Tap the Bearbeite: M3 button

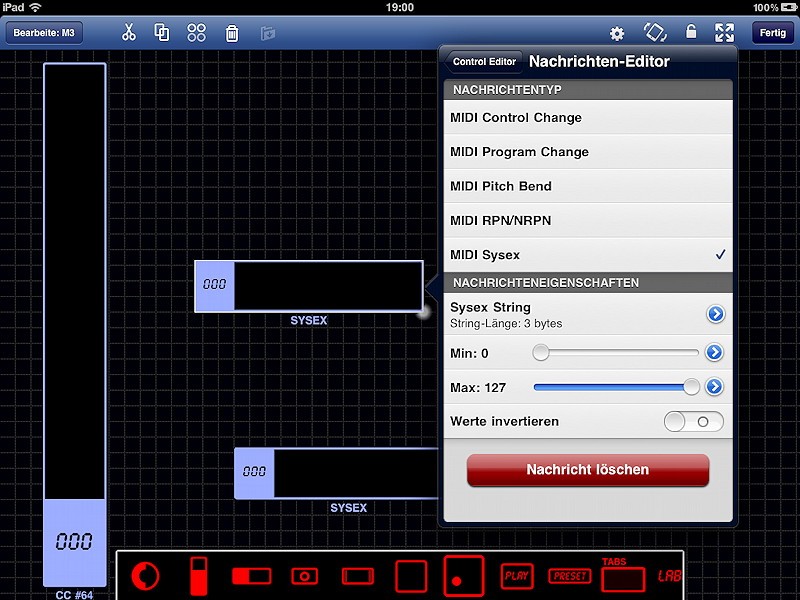(x=44, y=33)
